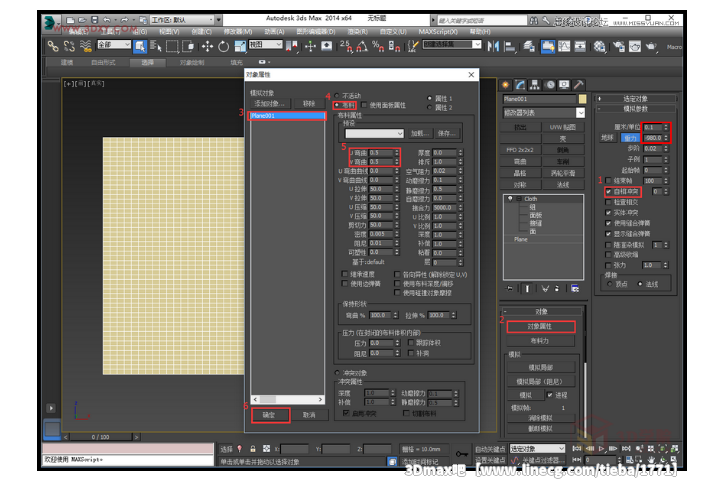
Task: Open Render Setup teapot icon
Action: coord(619,46)
